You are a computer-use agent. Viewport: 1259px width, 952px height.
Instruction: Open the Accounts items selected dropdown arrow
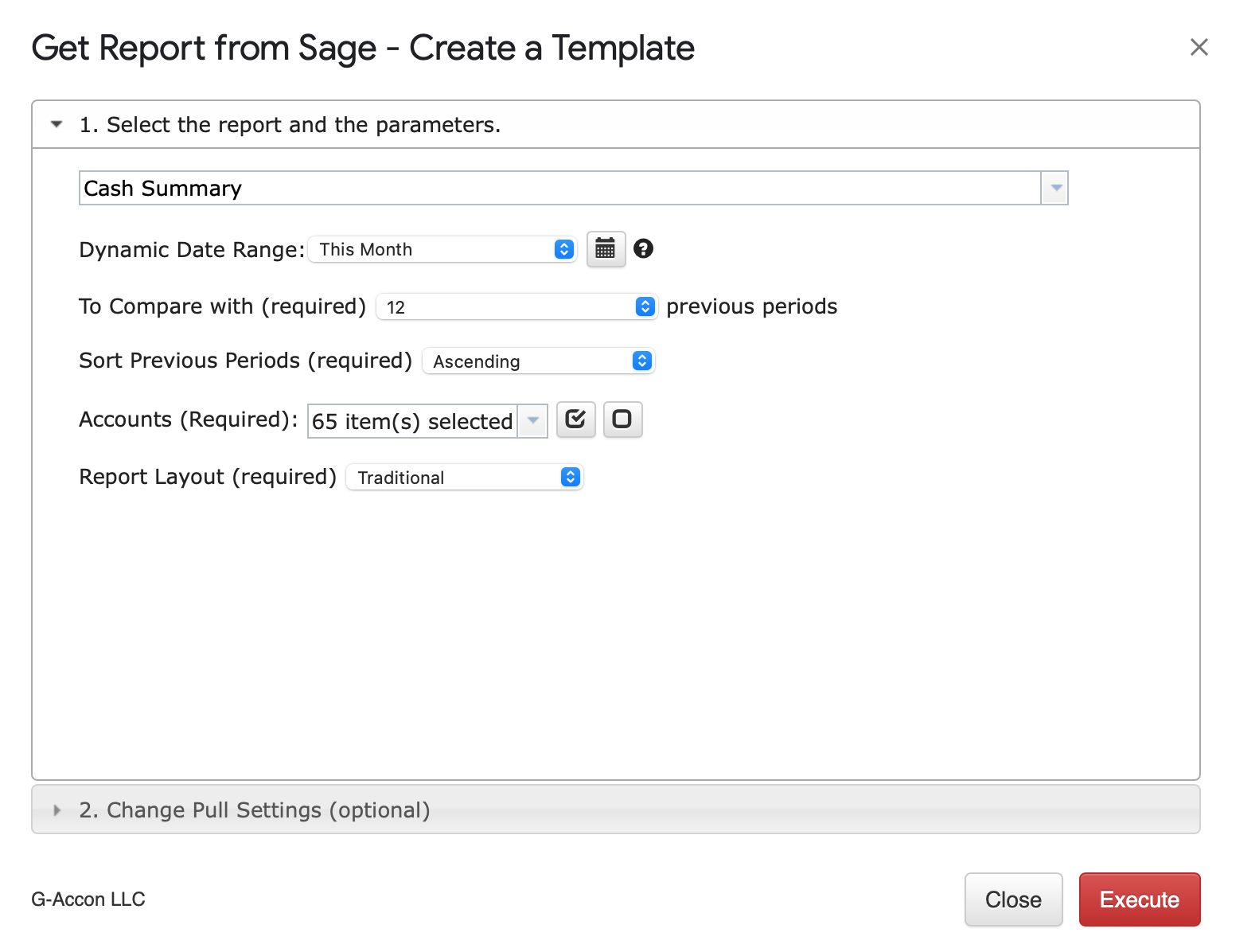(533, 420)
